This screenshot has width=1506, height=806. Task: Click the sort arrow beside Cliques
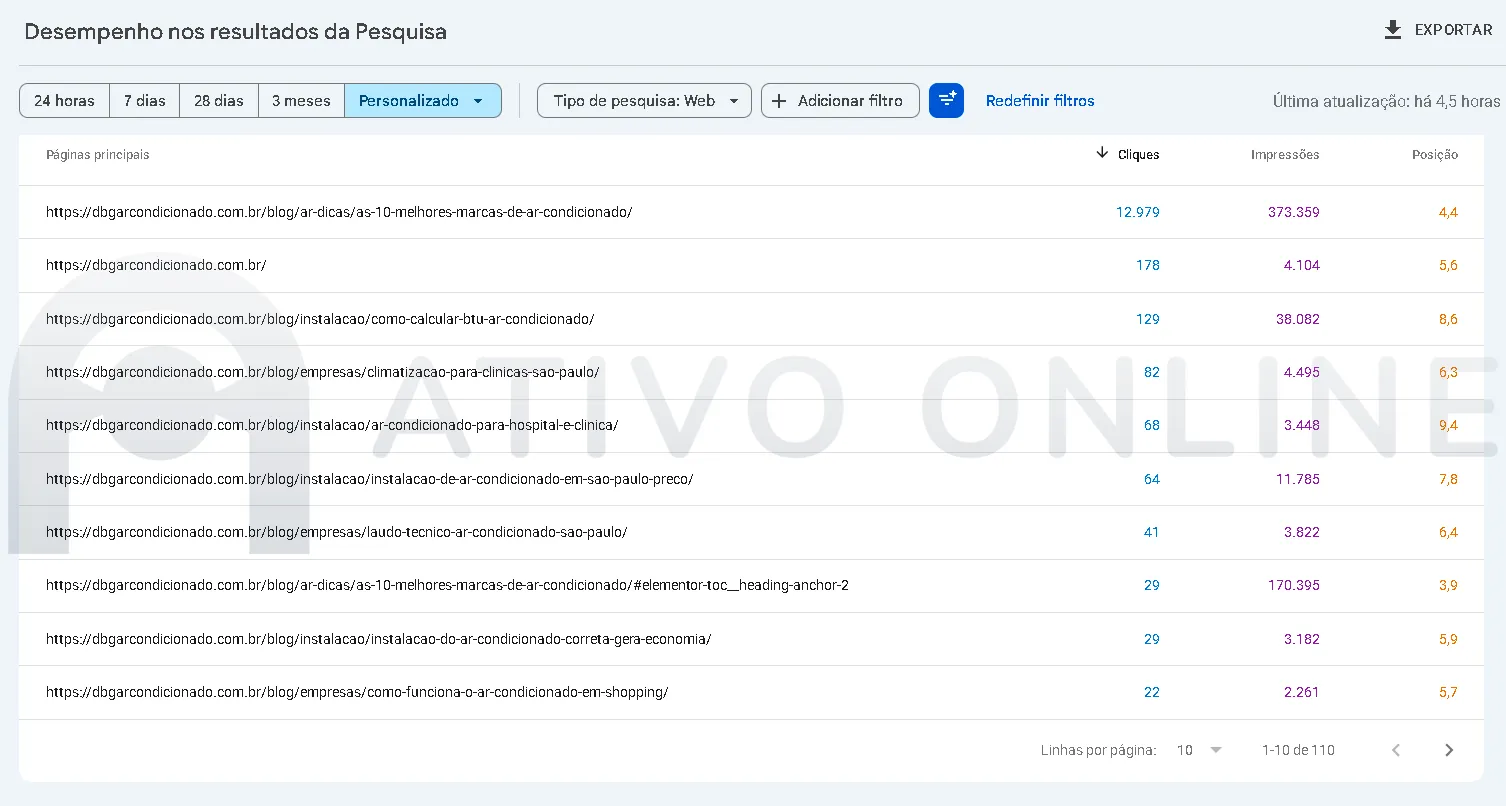[x=1102, y=153]
